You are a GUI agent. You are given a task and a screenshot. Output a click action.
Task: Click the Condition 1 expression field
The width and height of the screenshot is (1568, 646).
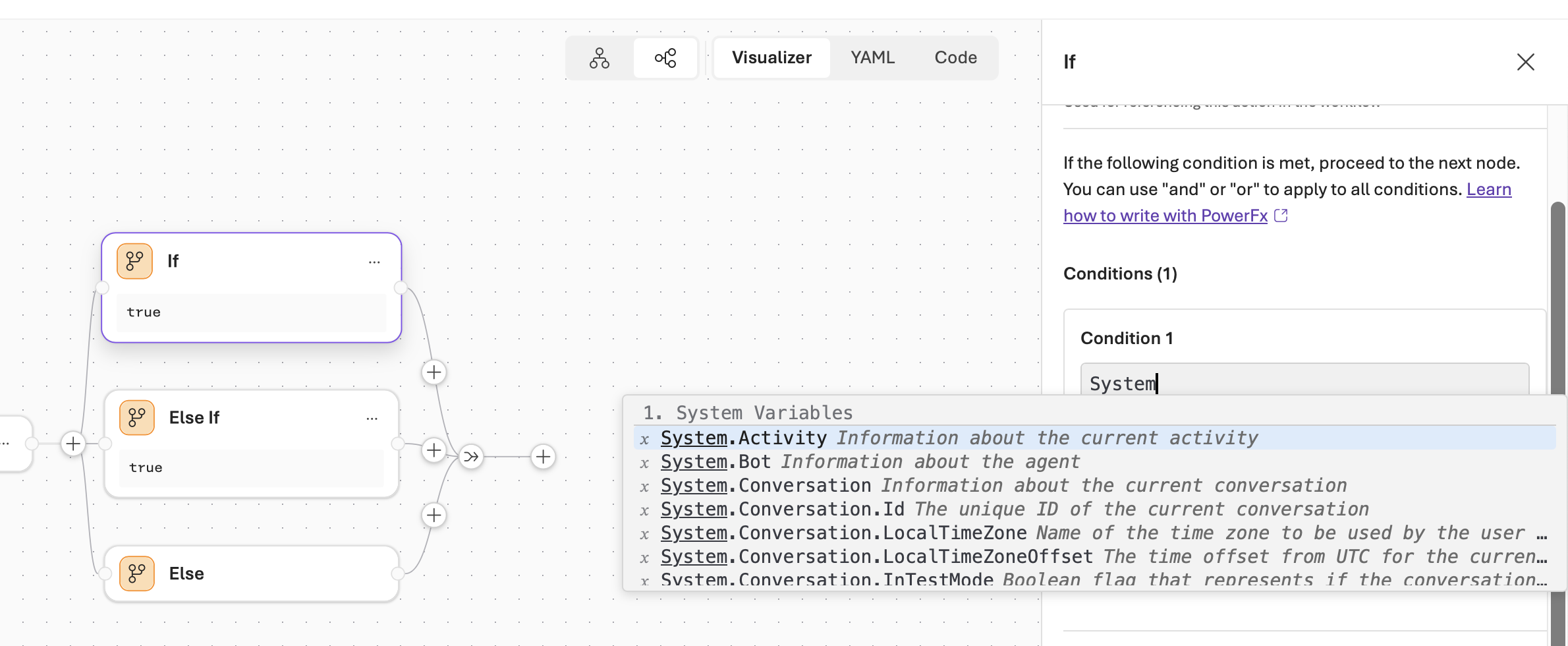(x=1304, y=381)
